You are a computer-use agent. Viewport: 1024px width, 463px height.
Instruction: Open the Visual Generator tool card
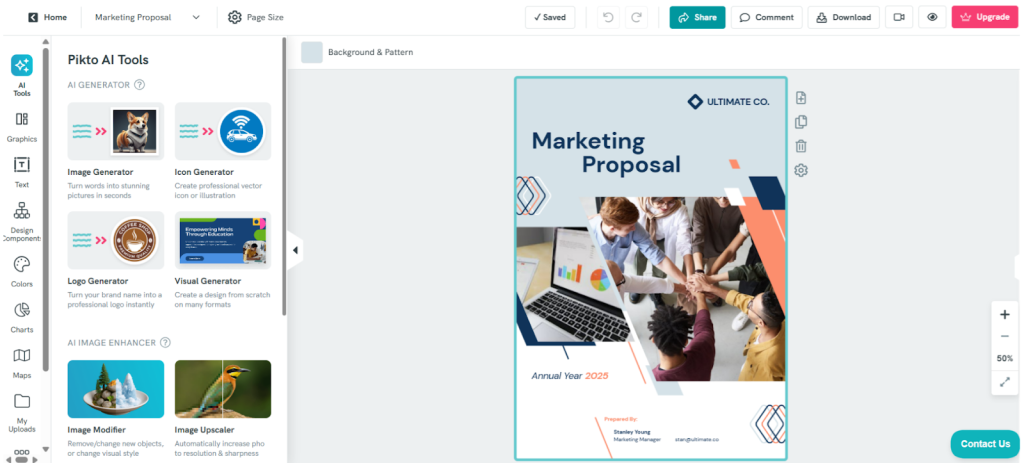[x=223, y=260]
